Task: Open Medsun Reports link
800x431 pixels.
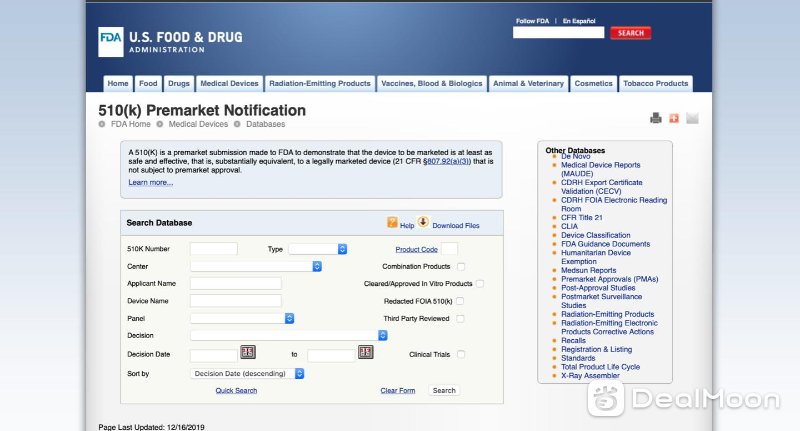Action: click(588, 270)
